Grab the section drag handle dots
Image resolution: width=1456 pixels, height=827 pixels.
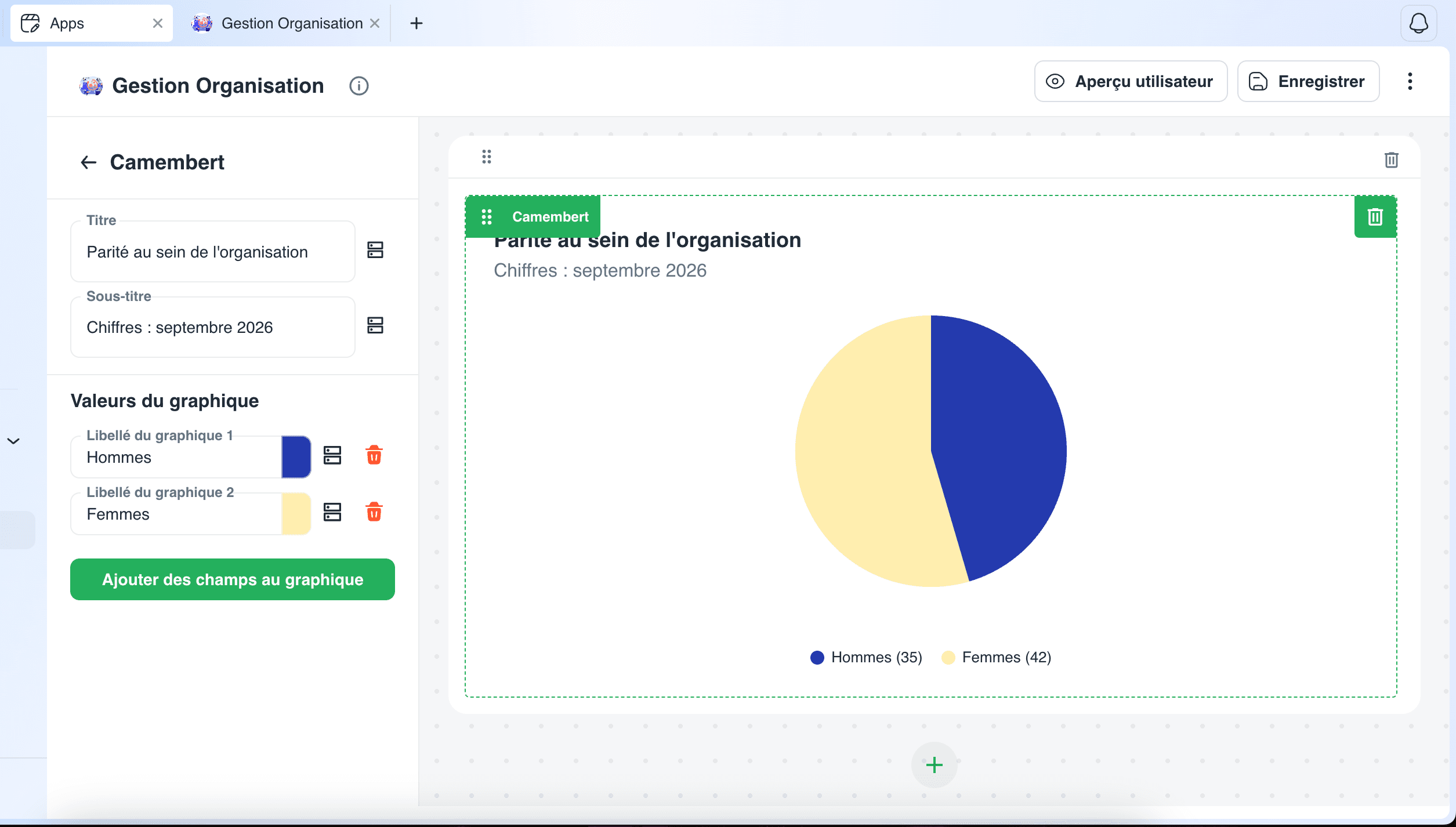[x=487, y=157]
